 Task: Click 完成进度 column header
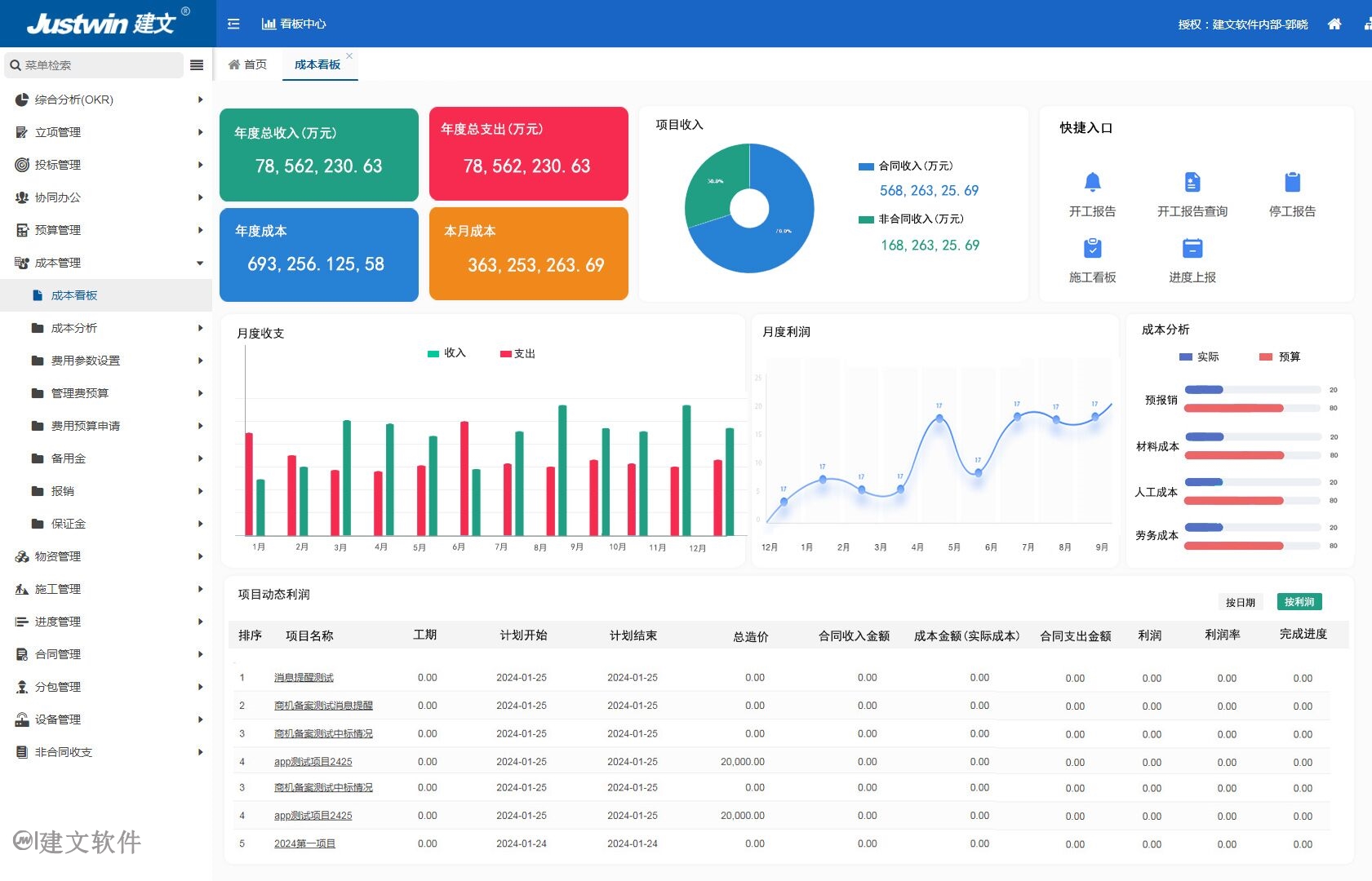(x=1303, y=634)
